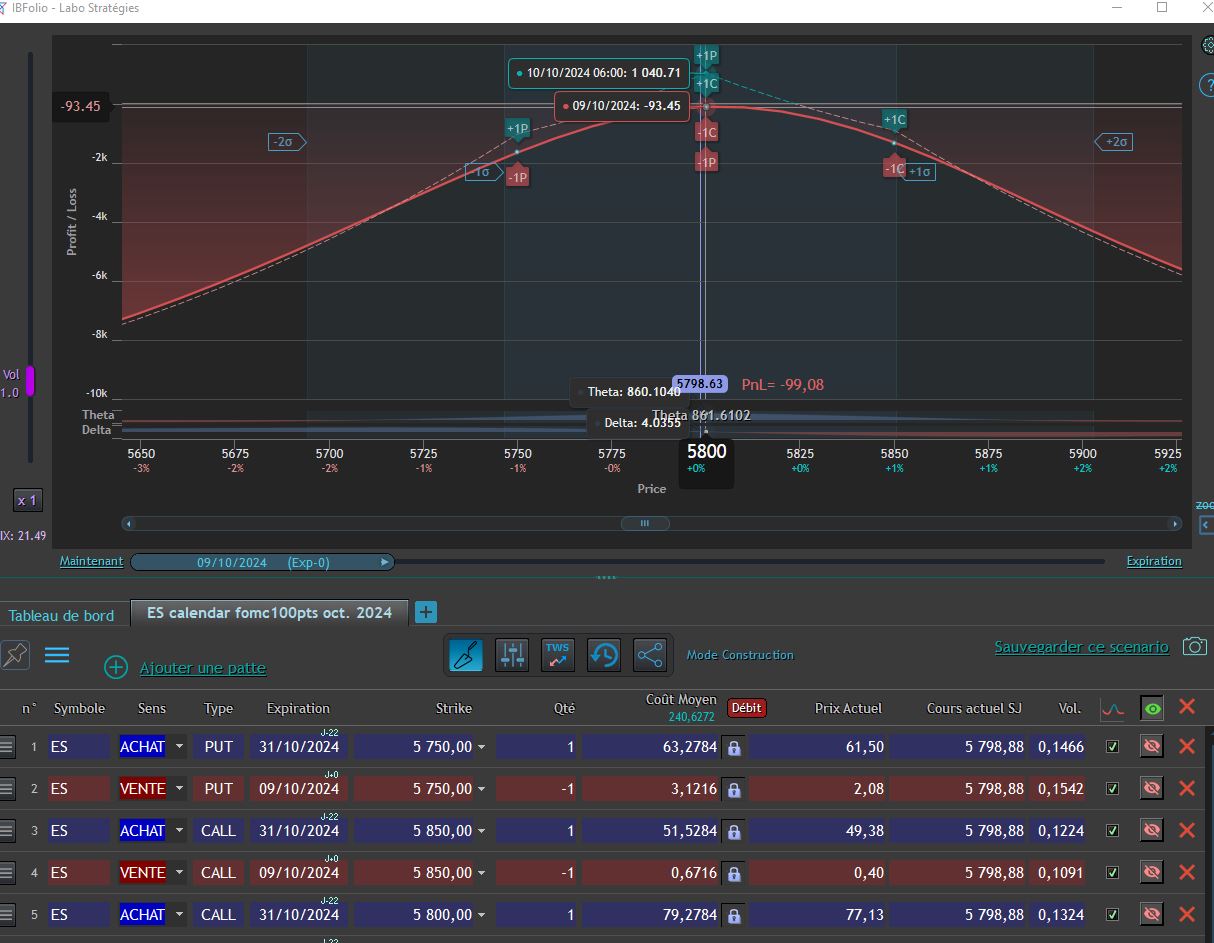Open the strike dropdown for 5 750,00 leg 2

[x=481, y=789]
